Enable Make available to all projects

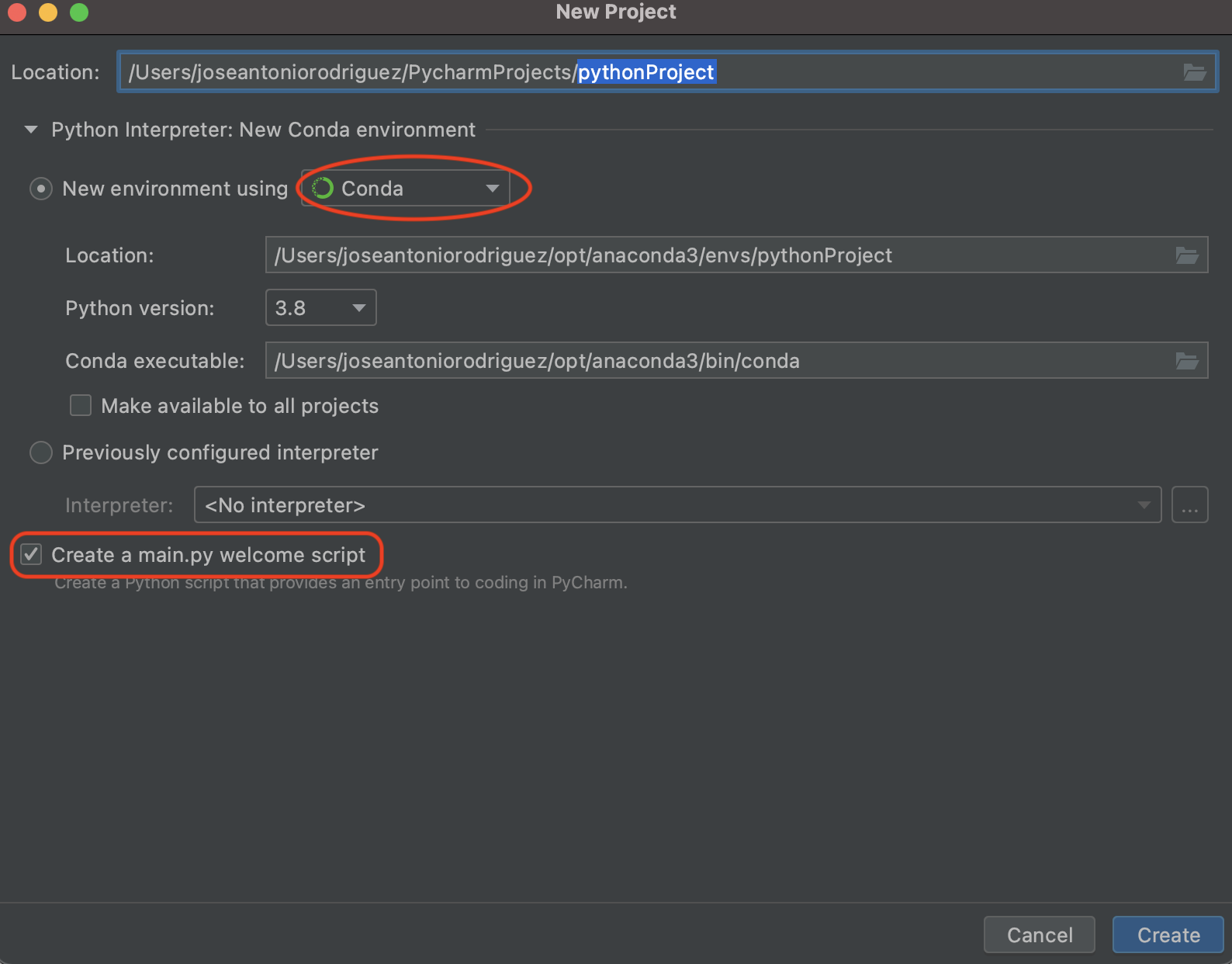(x=81, y=405)
